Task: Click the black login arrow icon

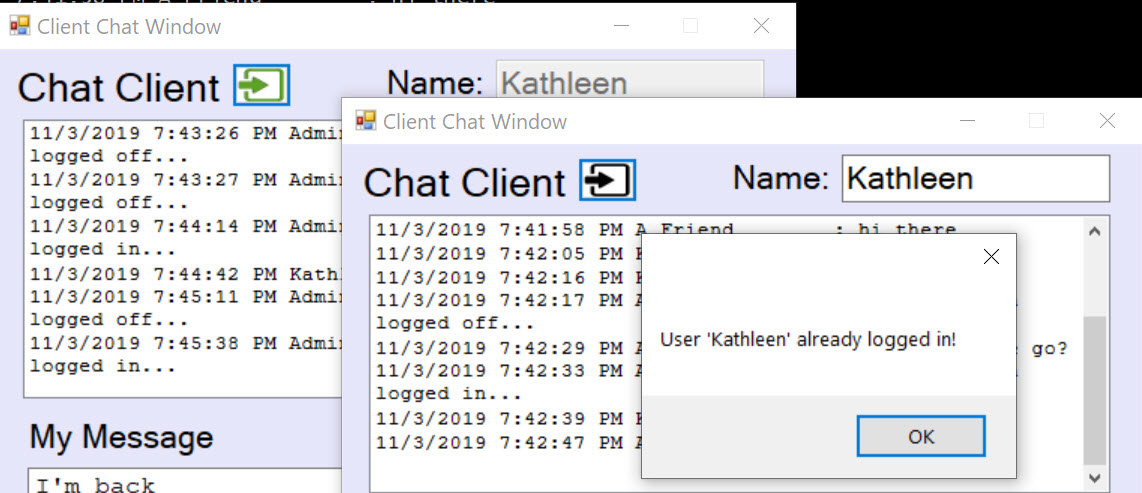Action: pyautogui.click(x=607, y=180)
